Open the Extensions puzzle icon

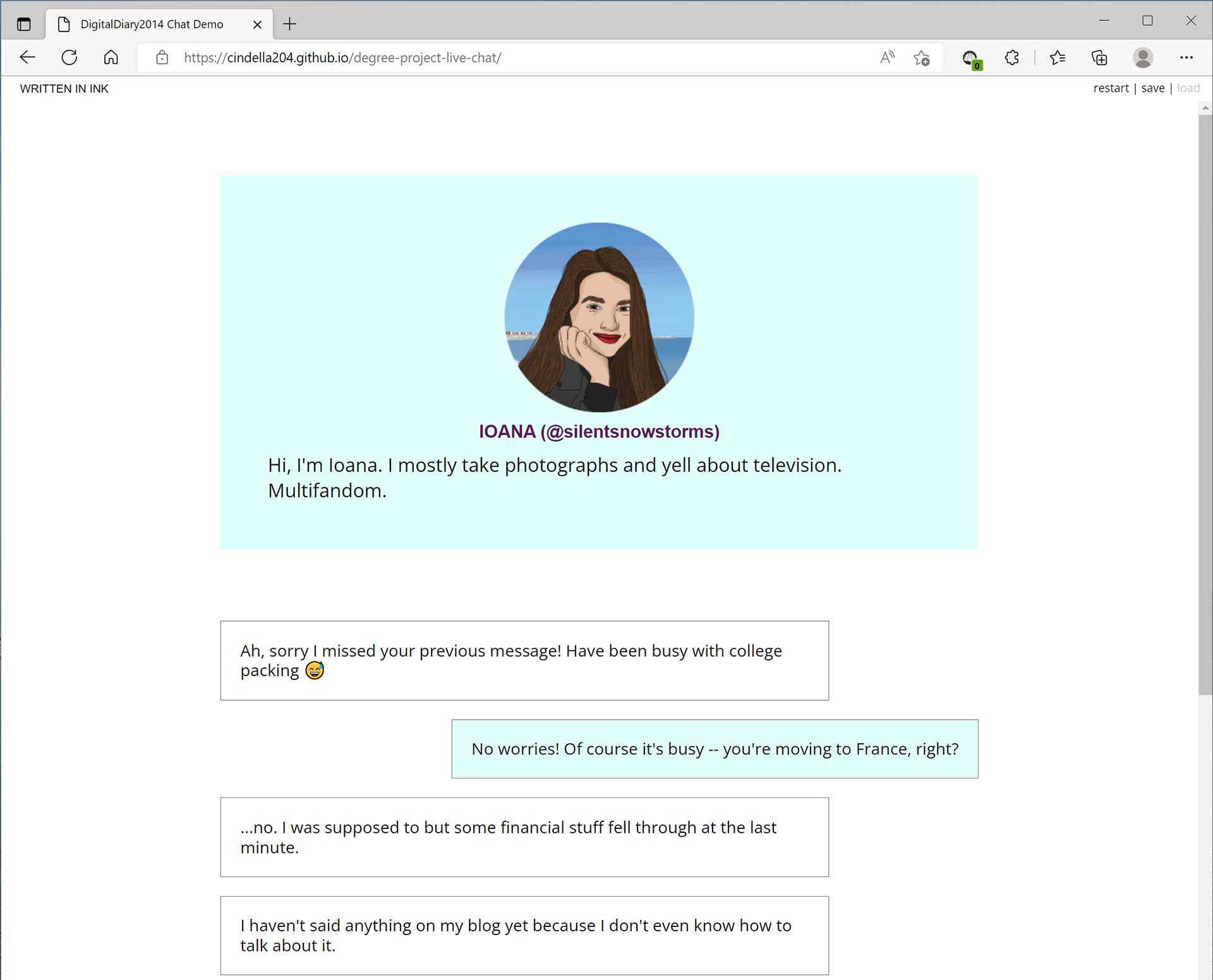(1011, 57)
